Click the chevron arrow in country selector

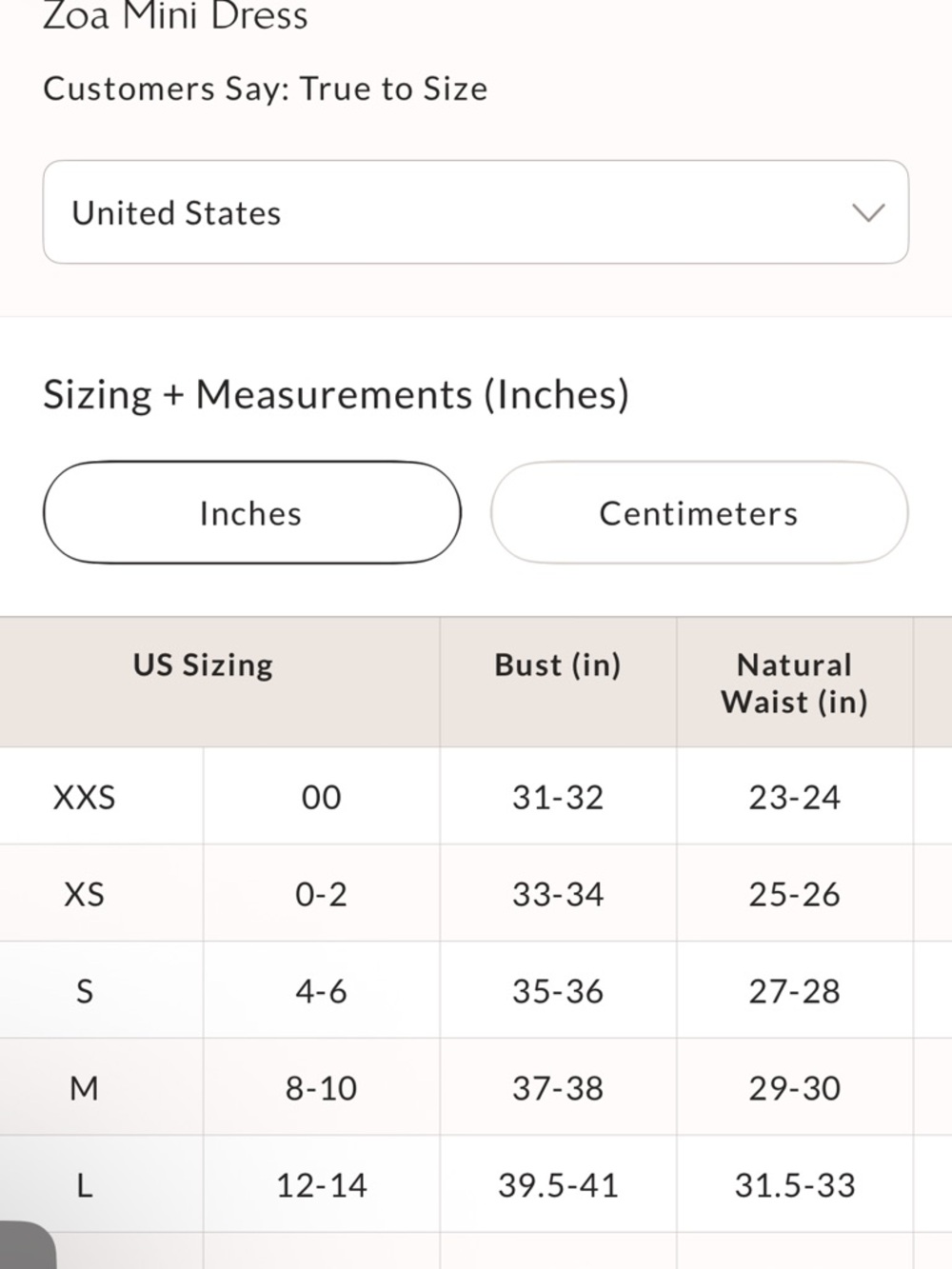pyautogui.click(x=868, y=212)
